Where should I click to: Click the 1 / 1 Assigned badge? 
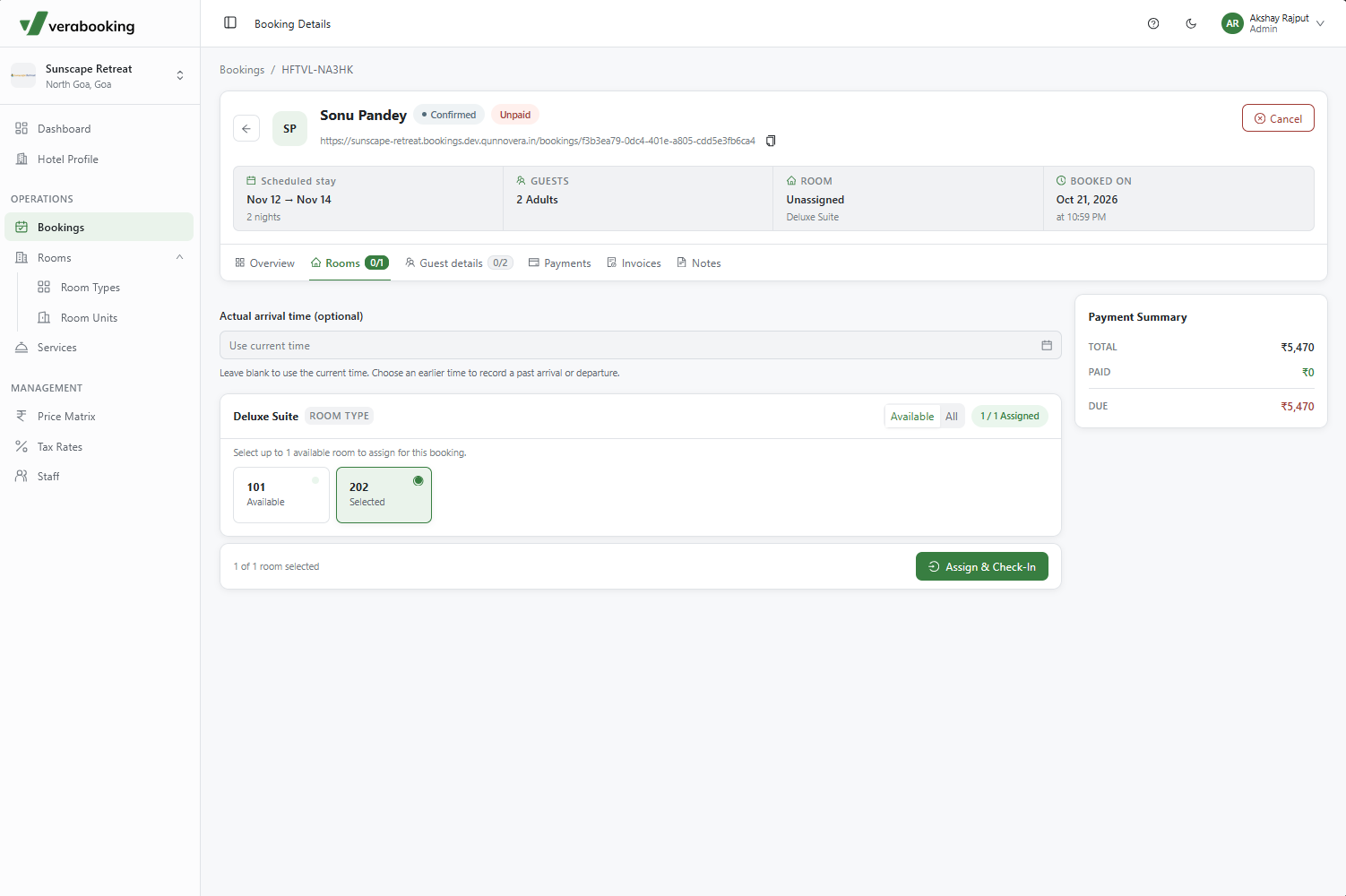[1010, 417]
